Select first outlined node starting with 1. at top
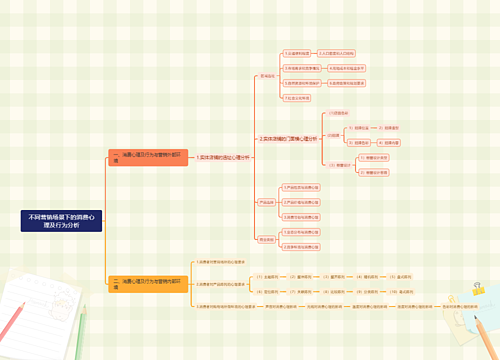500x360 pixels. coord(297,53)
